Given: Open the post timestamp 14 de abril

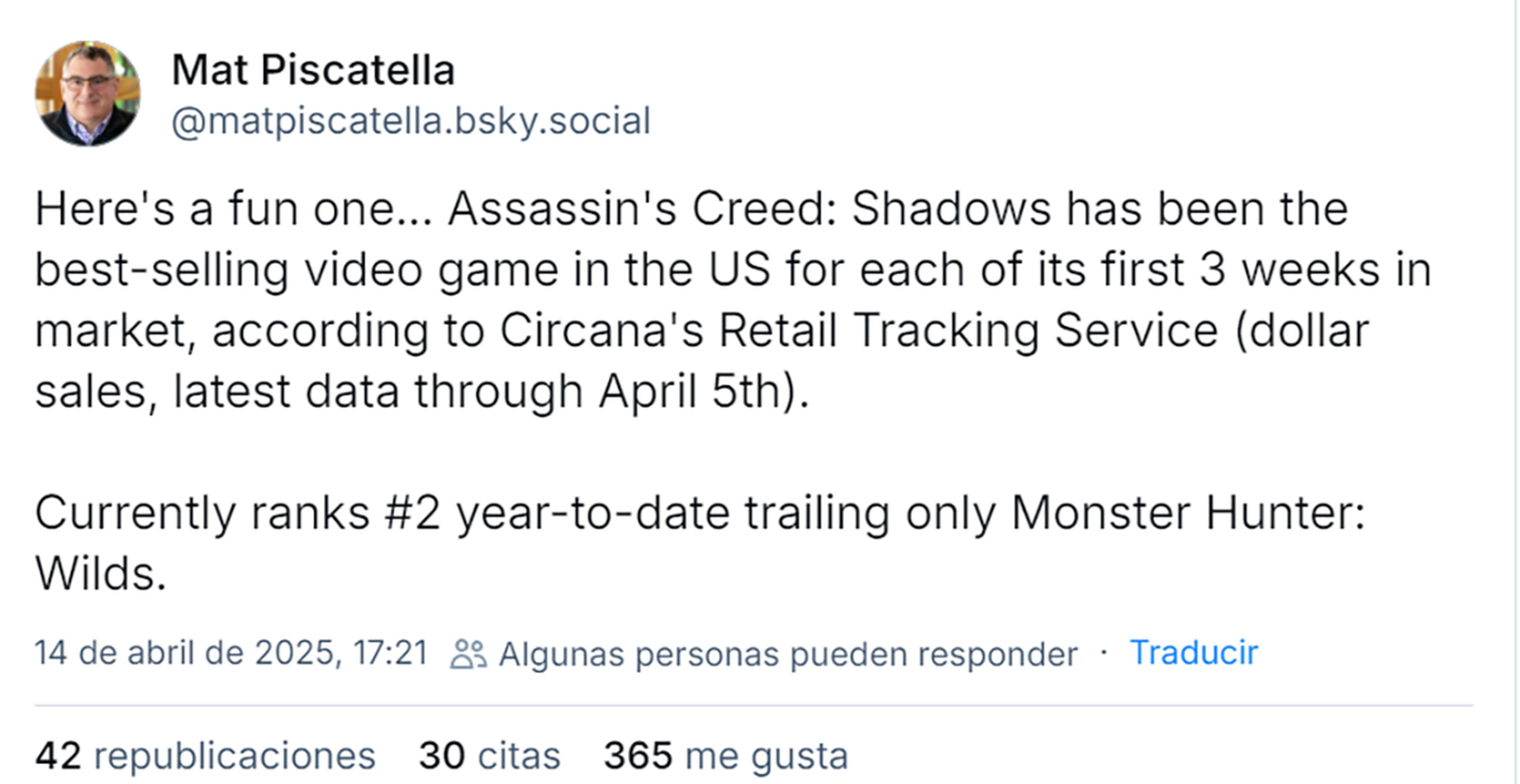Looking at the screenshot, I should 231,653.
